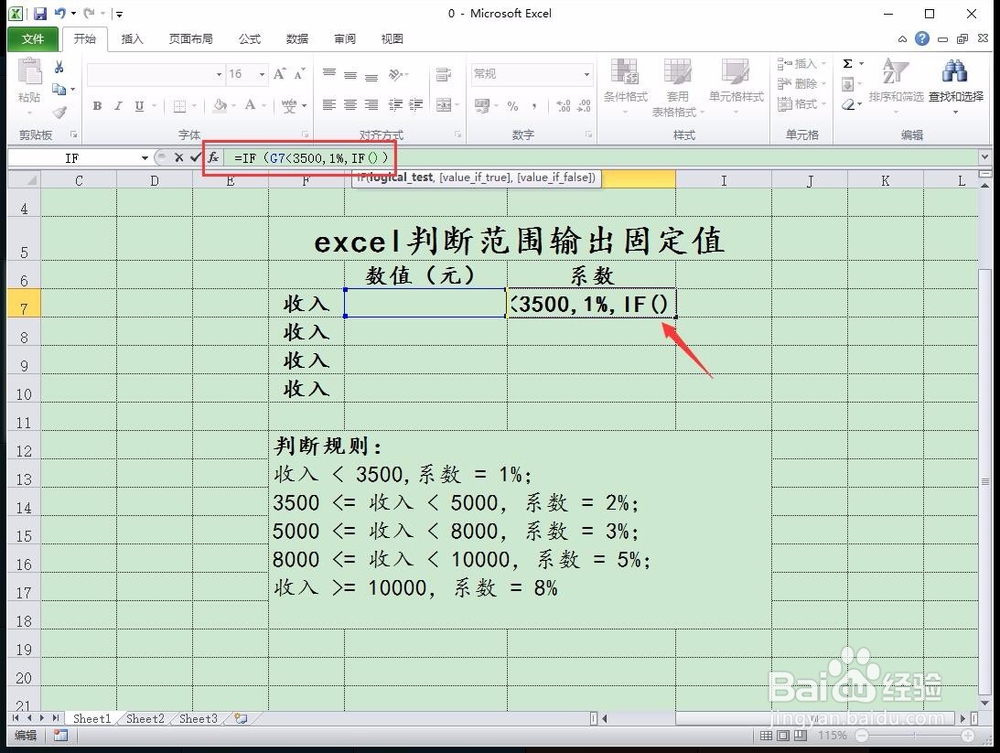Open Find and Select (查找和选择)
The height and width of the screenshot is (753, 1000).
click(x=955, y=86)
